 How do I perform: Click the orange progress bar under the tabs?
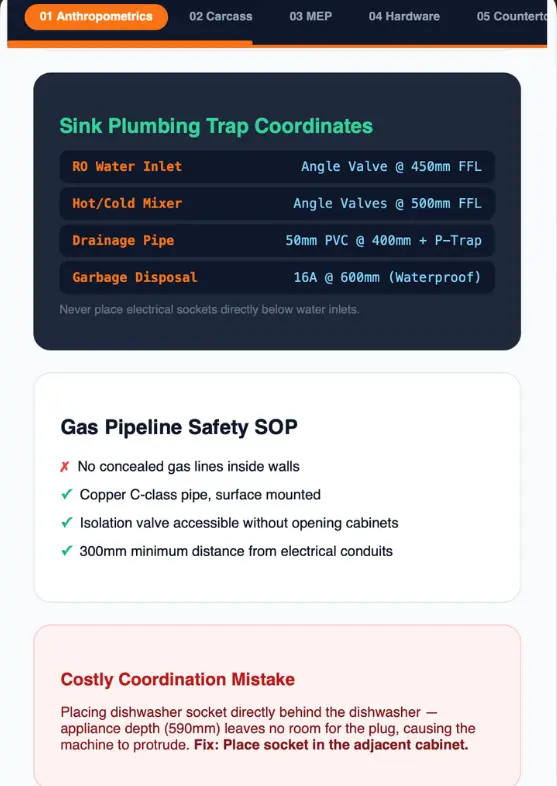coord(129,44)
